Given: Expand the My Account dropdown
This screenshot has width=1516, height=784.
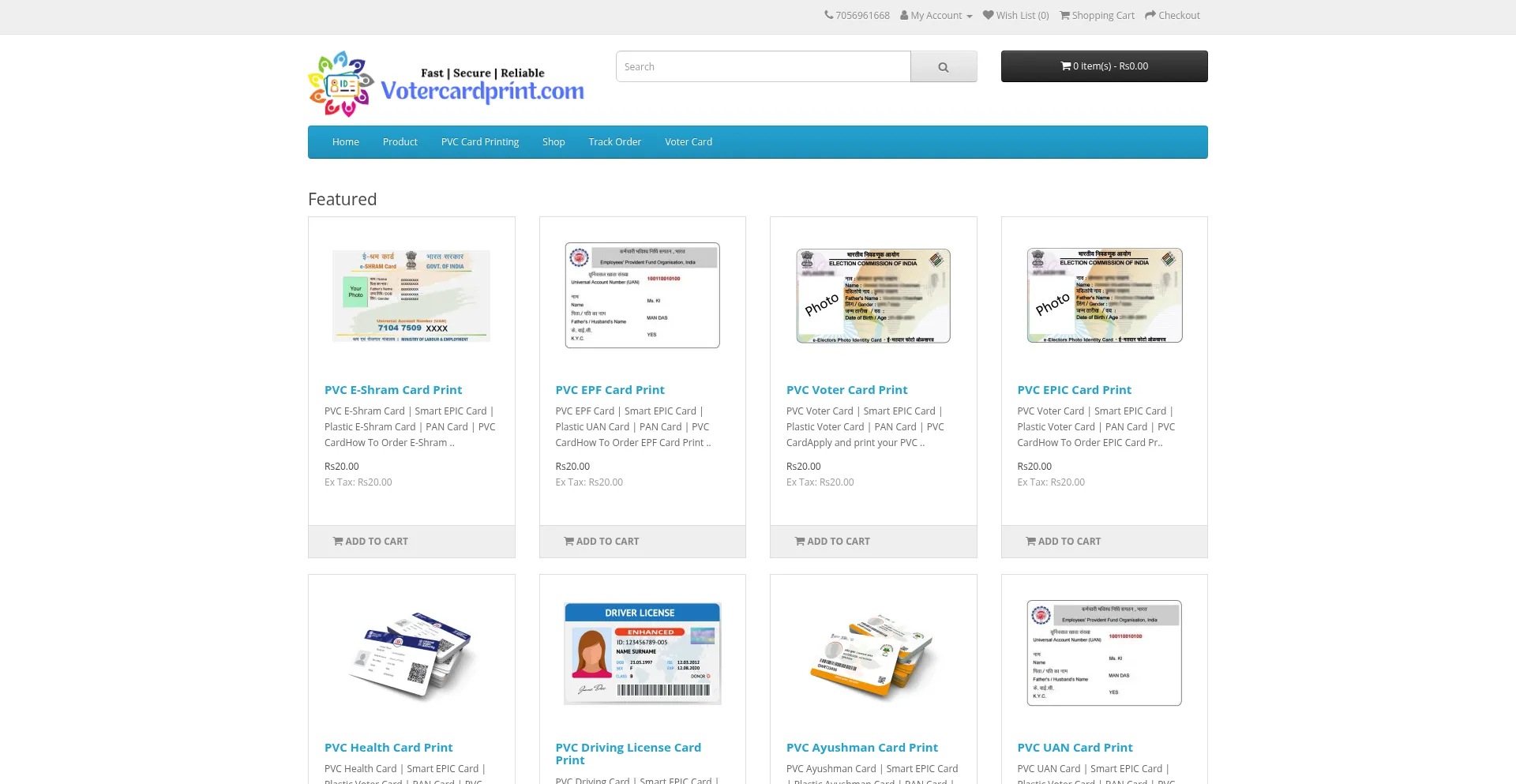Looking at the screenshot, I should click(x=936, y=15).
